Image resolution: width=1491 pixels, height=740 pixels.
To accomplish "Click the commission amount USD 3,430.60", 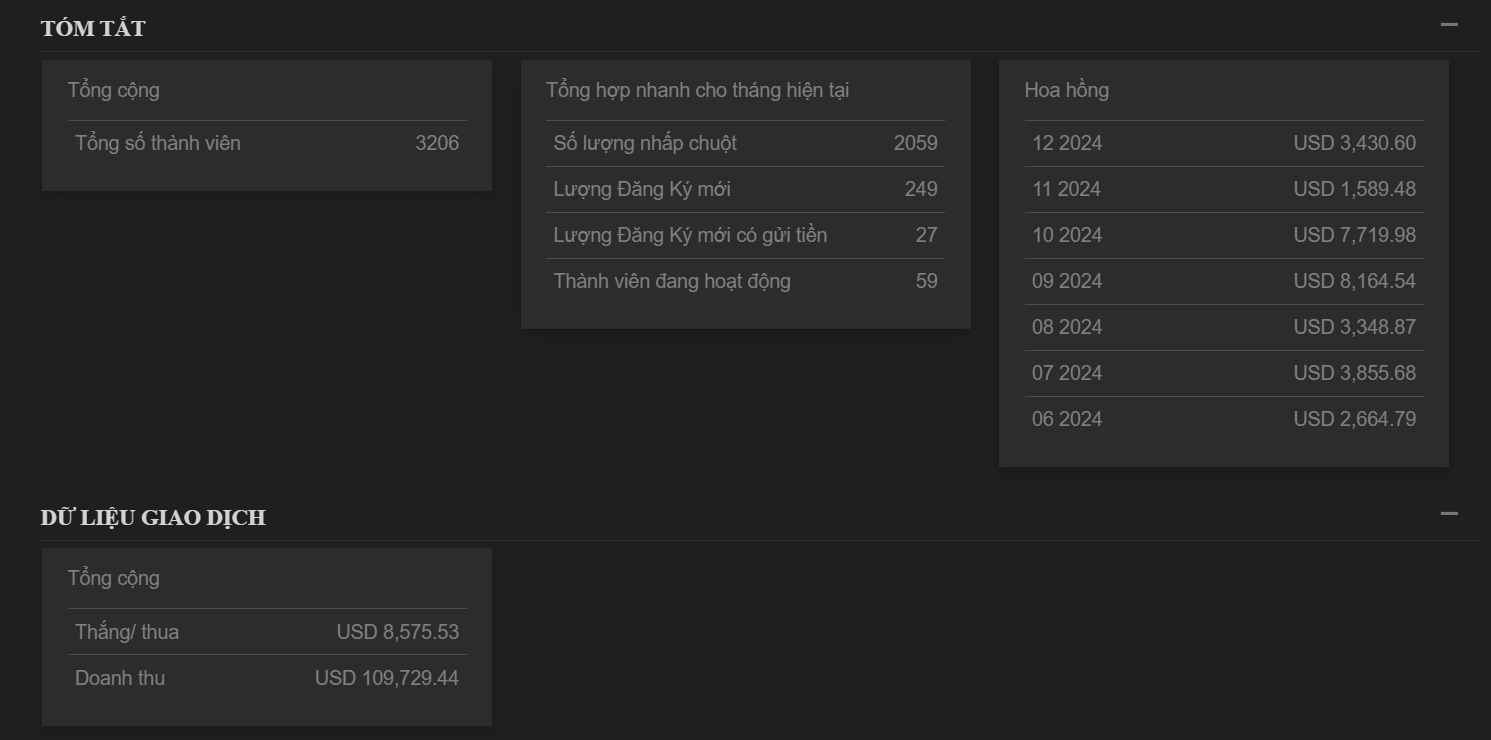I will (x=1355, y=143).
